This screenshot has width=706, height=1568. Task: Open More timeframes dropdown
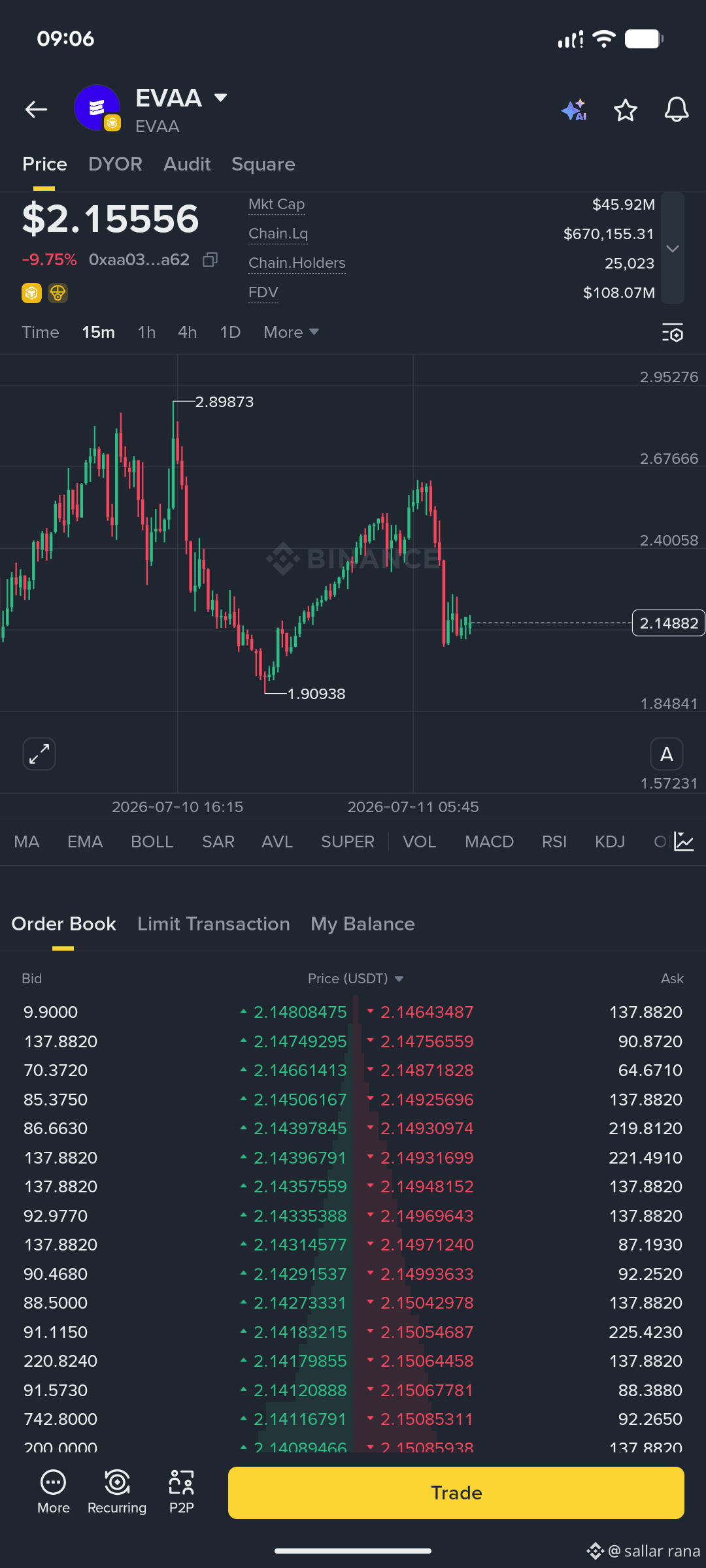292,333
